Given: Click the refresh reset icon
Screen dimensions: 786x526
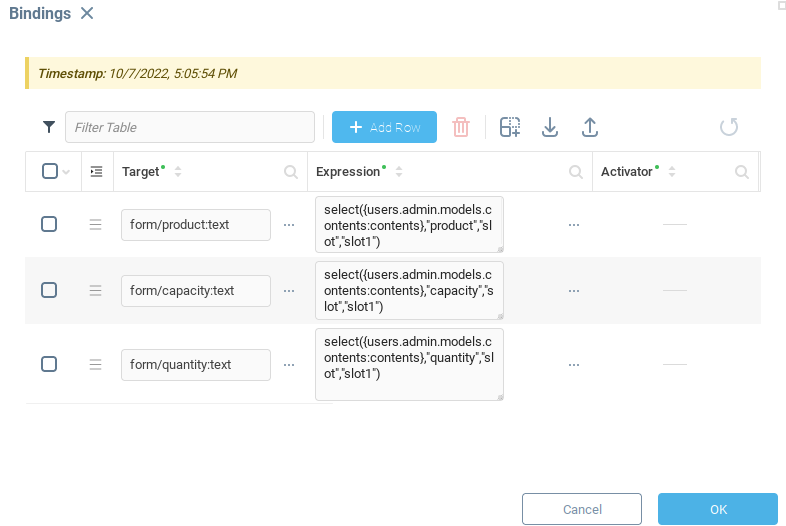Looking at the screenshot, I should coord(729,127).
